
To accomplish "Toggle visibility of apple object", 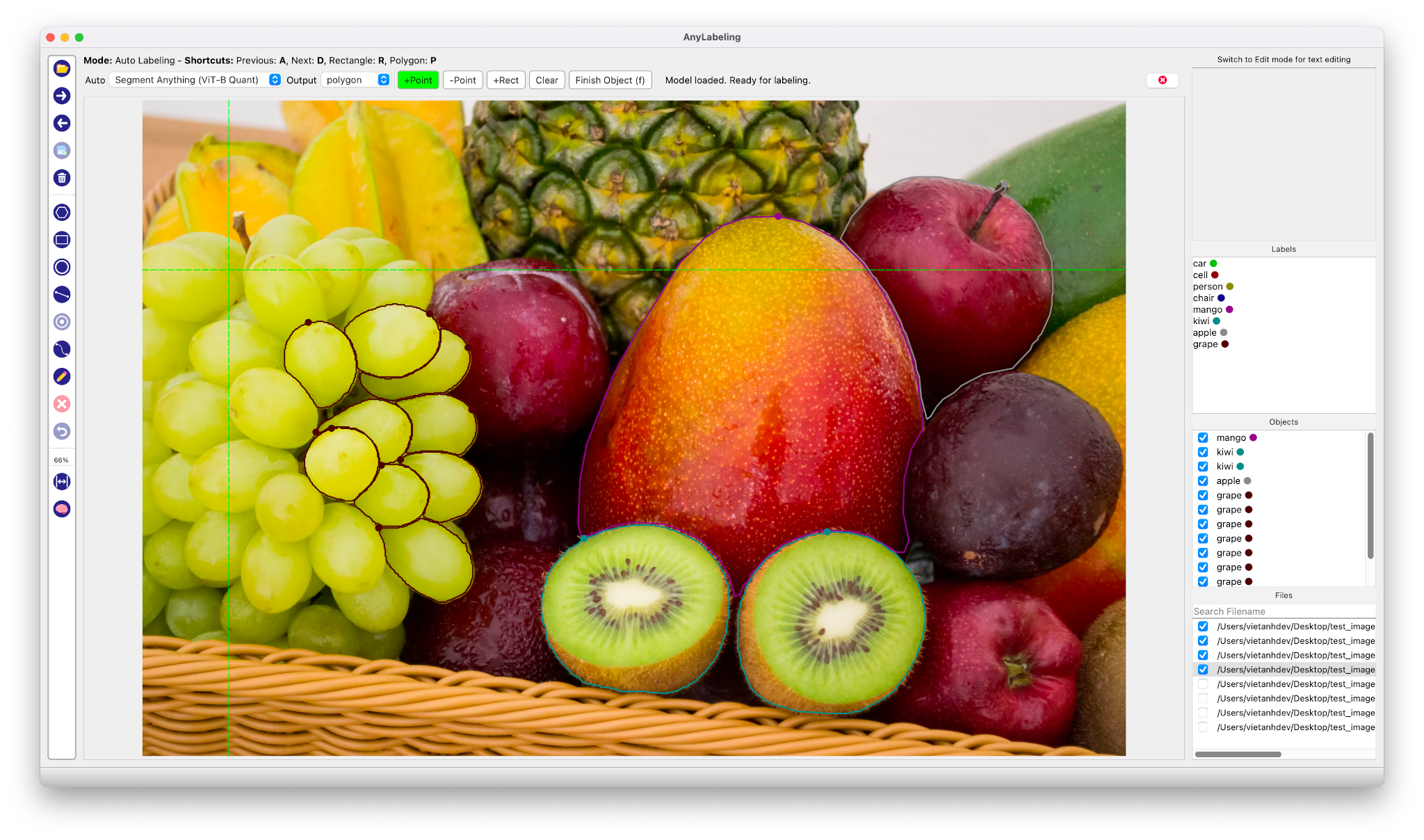I will pyautogui.click(x=1201, y=480).
